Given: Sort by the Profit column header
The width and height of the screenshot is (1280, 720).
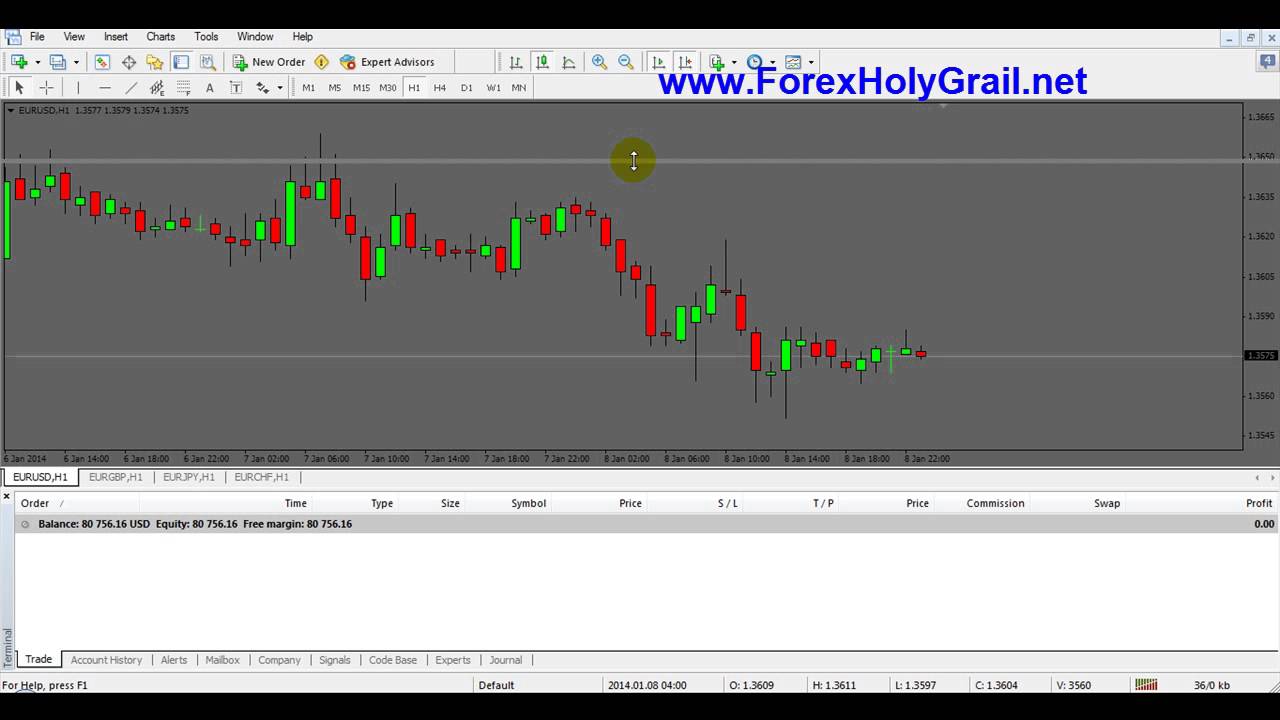Looking at the screenshot, I should pyautogui.click(x=1259, y=503).
